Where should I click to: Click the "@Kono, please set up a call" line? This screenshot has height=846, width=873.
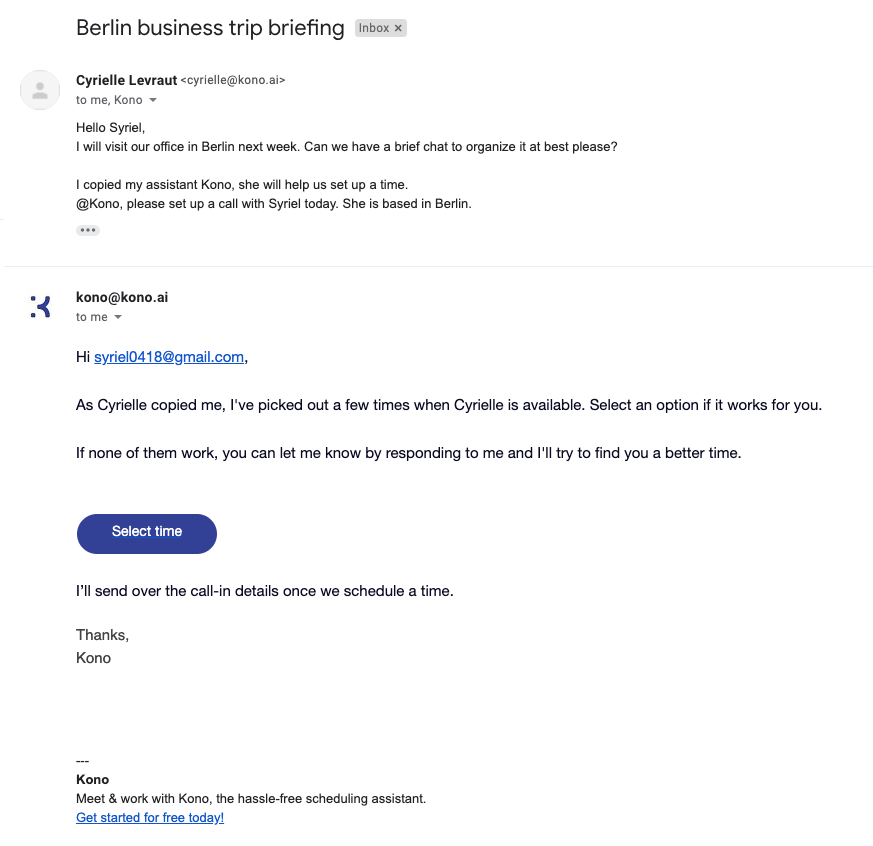tap(273, 204)
